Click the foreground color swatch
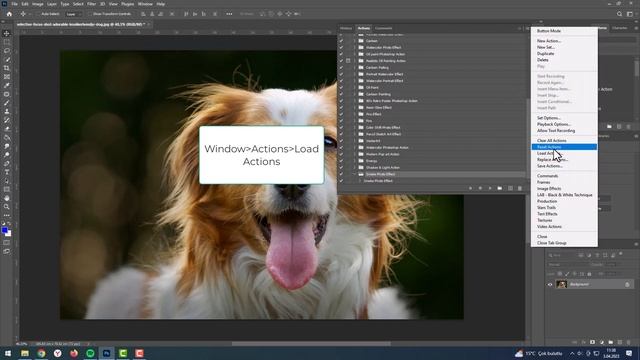 pyautogui.click(x=4, y=230)
